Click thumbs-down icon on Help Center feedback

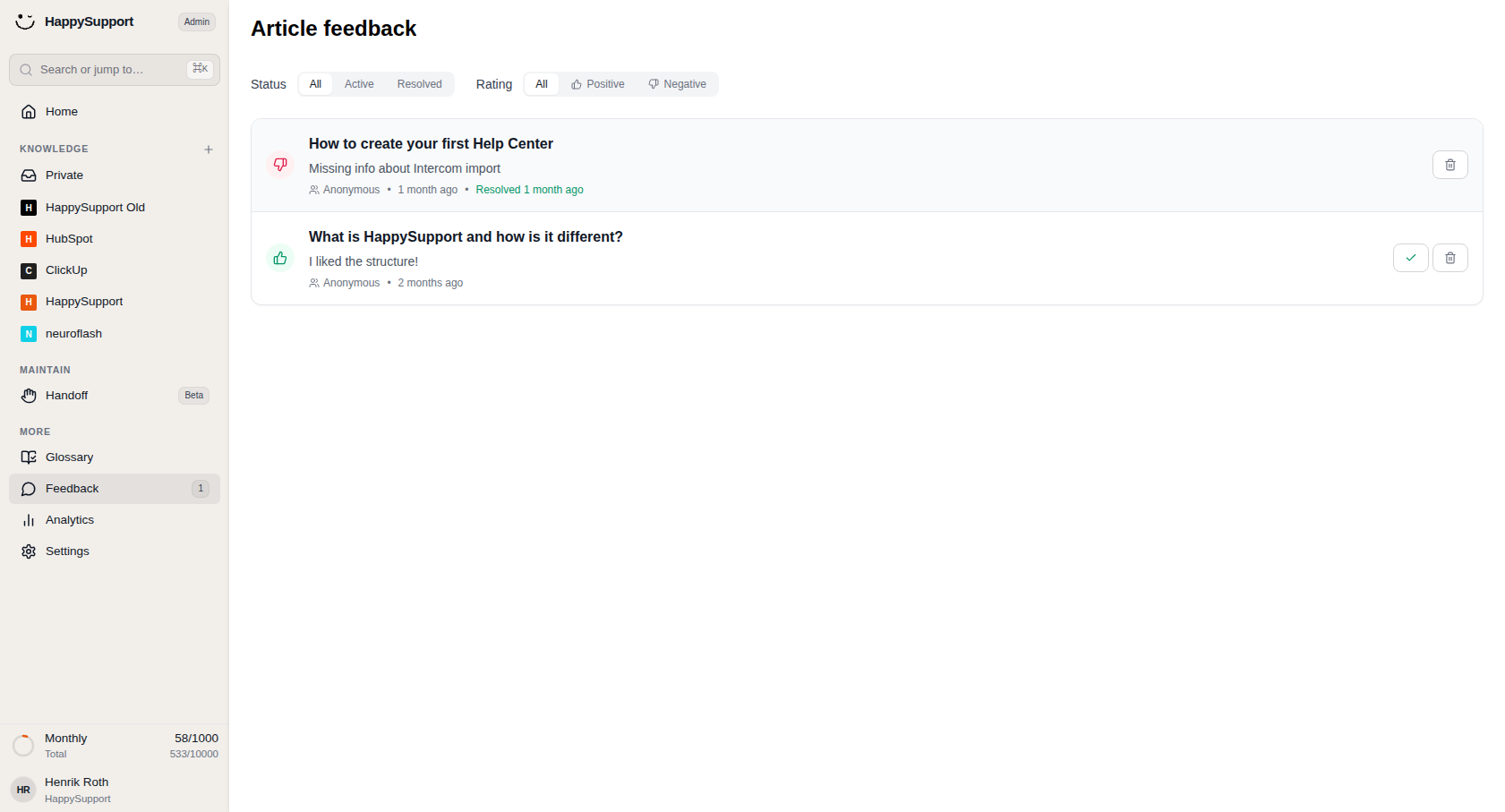point(280,165)
